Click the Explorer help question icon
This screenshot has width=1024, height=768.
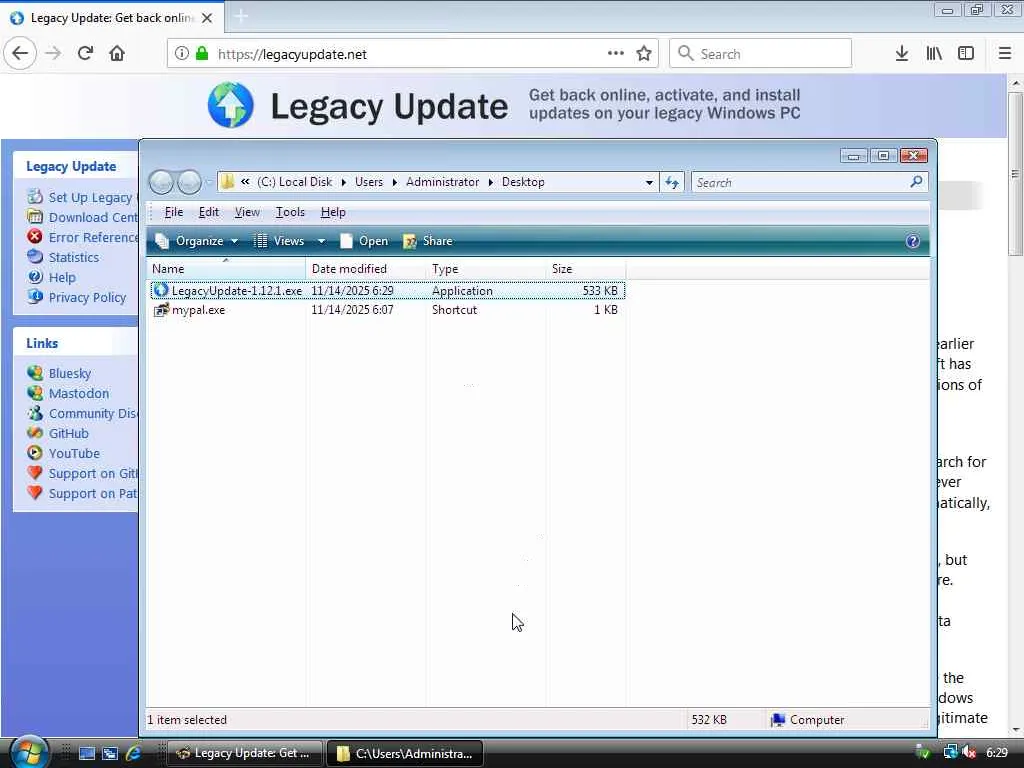pyautogui.click(x=912, y=242)
